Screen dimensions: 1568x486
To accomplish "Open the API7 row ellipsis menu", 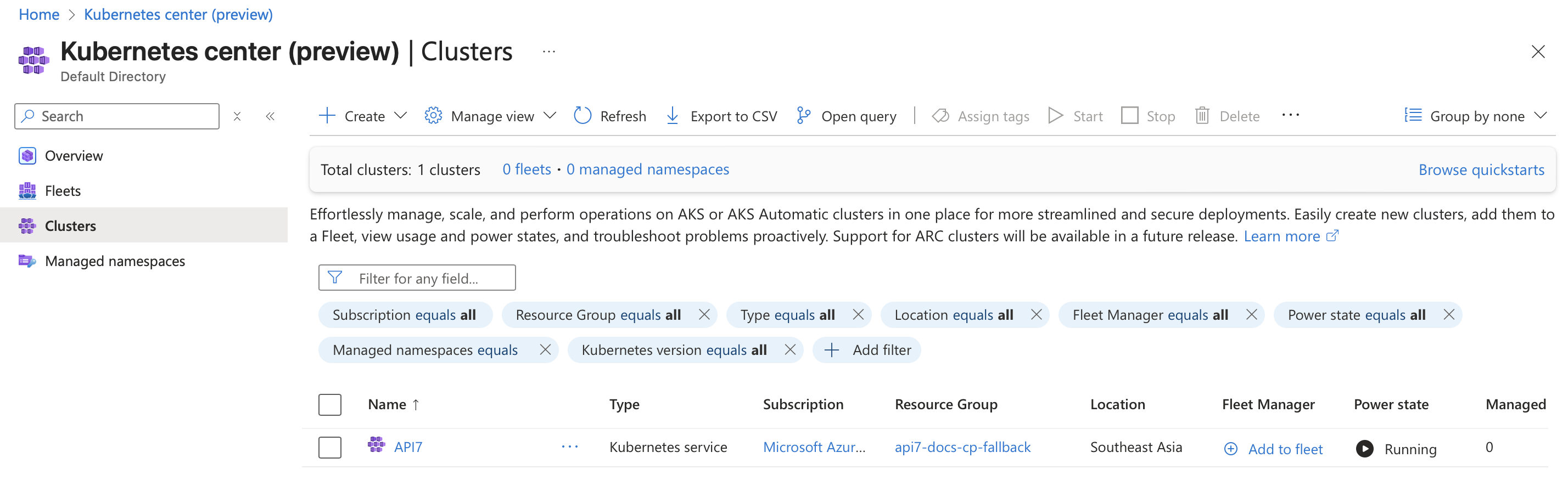I will (569, 447).
